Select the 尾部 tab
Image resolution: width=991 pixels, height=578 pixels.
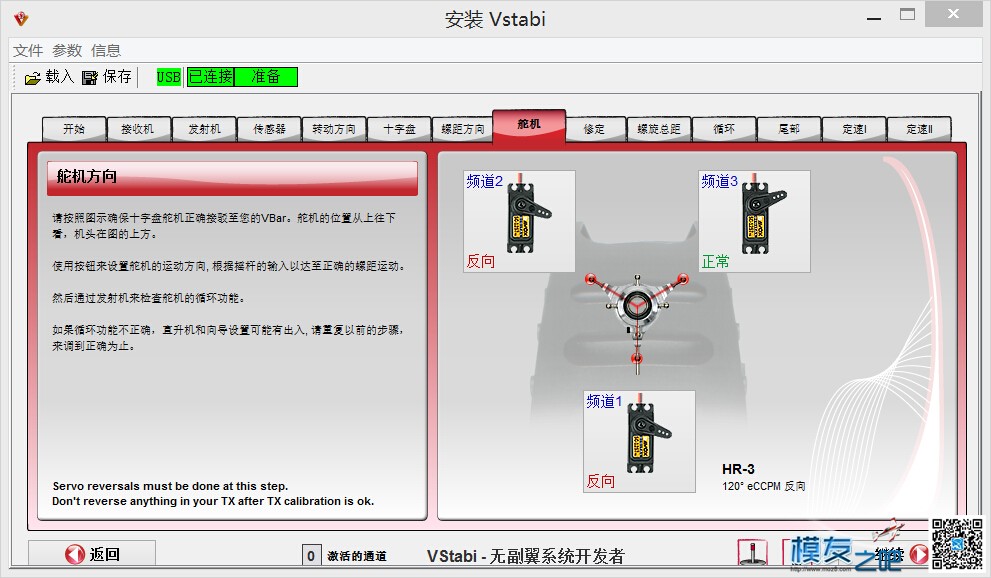pos(789,129)
